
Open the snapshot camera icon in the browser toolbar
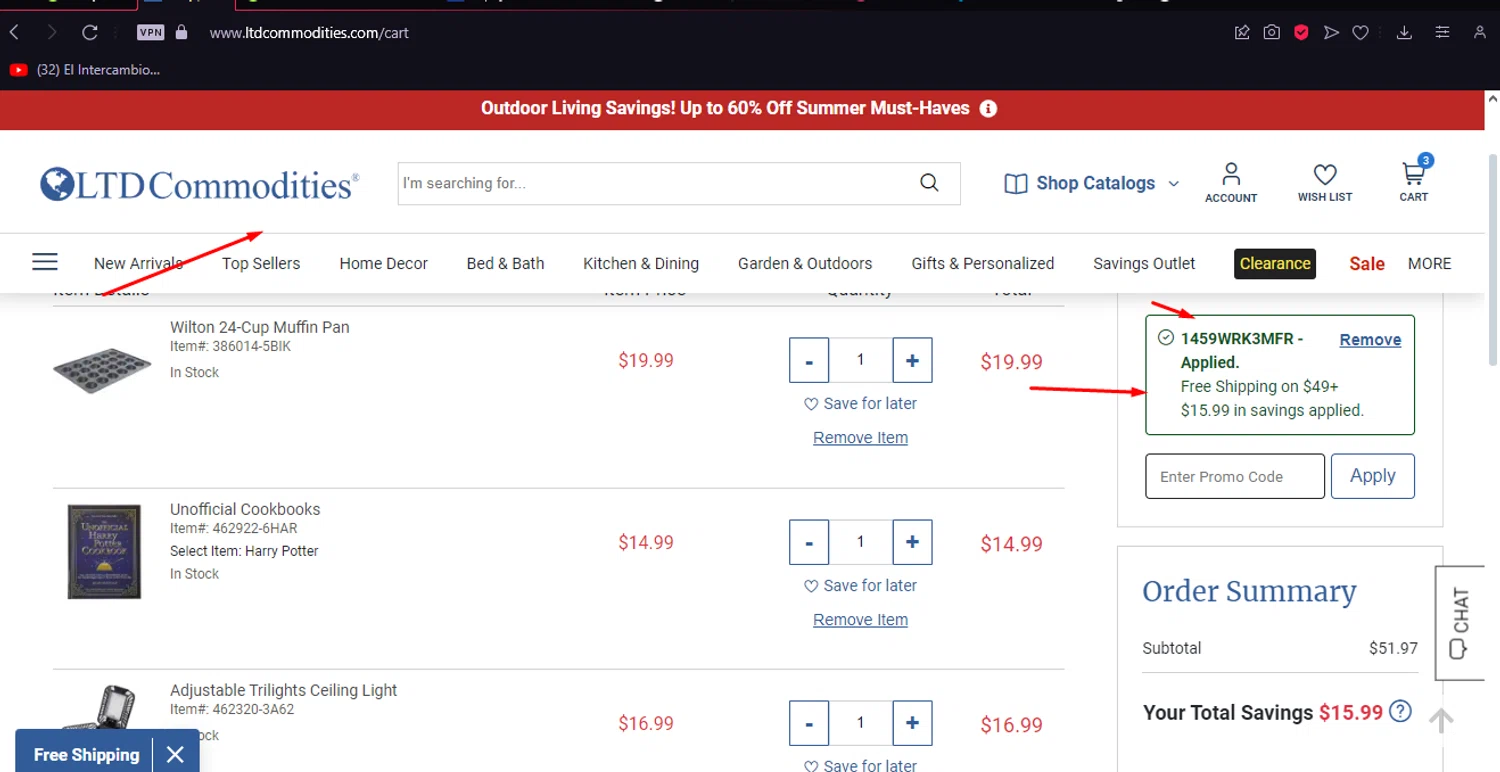(1271, 32)
